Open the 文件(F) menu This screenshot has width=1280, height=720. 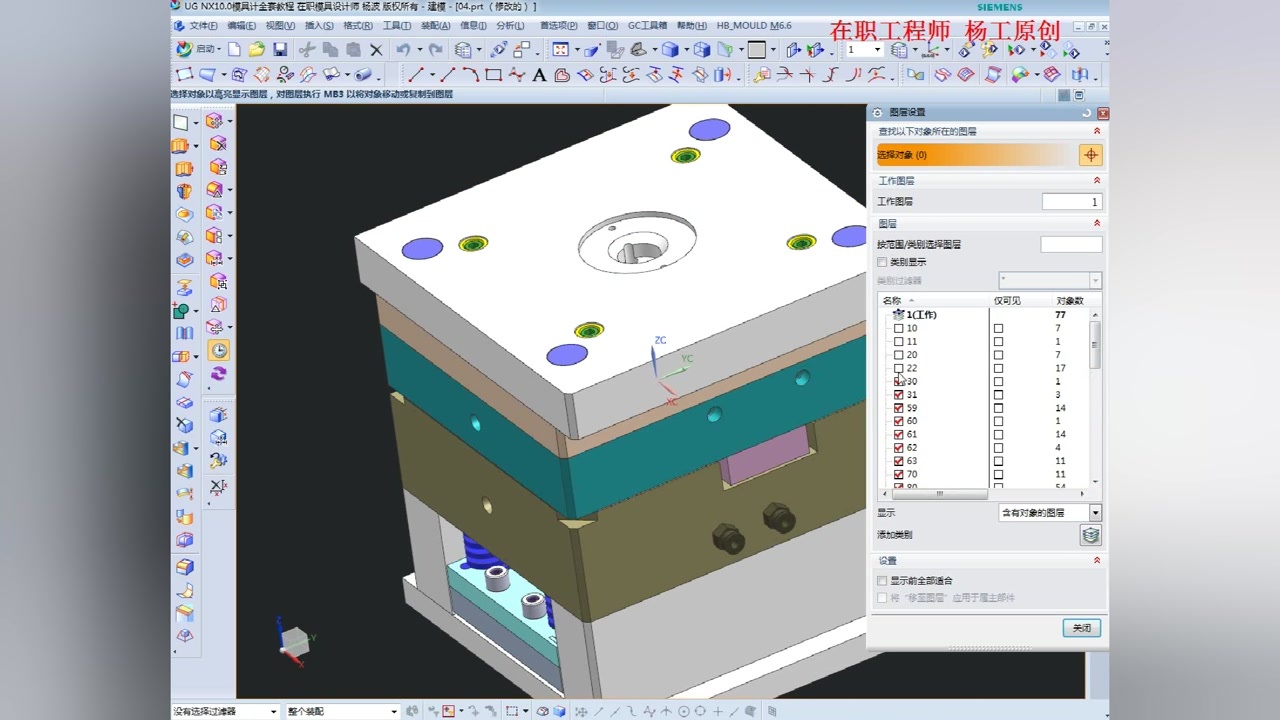203,25
